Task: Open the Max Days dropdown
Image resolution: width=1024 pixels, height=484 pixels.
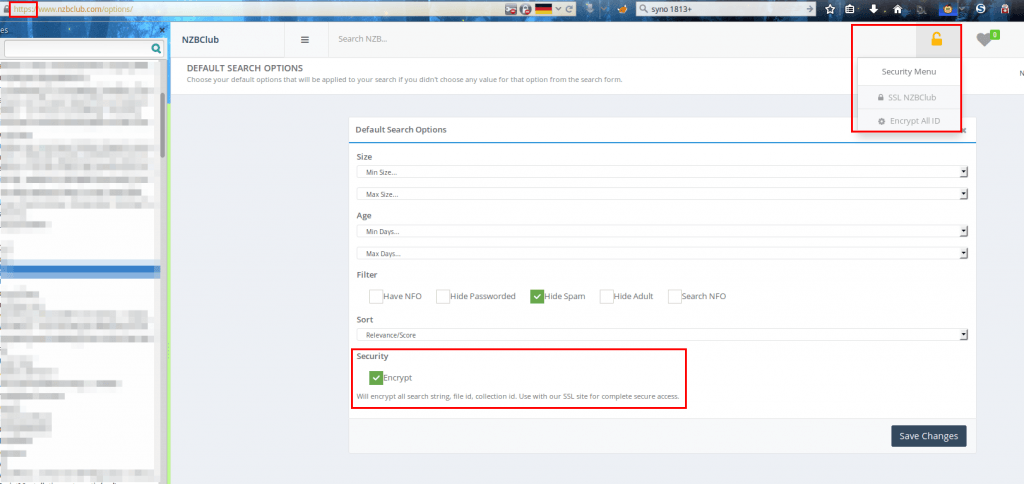Action: coord(662,253)
